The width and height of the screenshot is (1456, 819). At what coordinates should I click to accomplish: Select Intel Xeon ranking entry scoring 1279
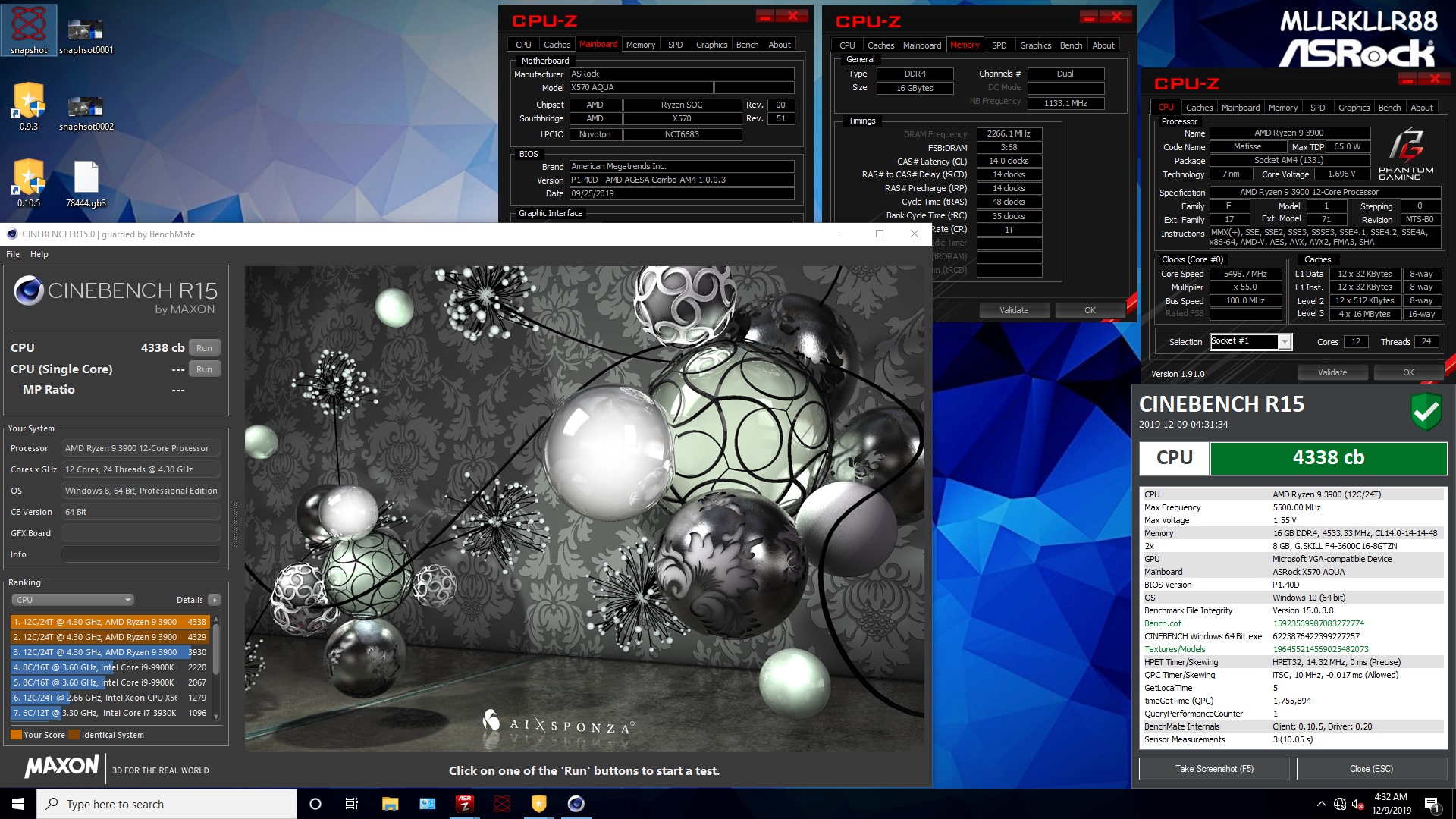[110, 698]
